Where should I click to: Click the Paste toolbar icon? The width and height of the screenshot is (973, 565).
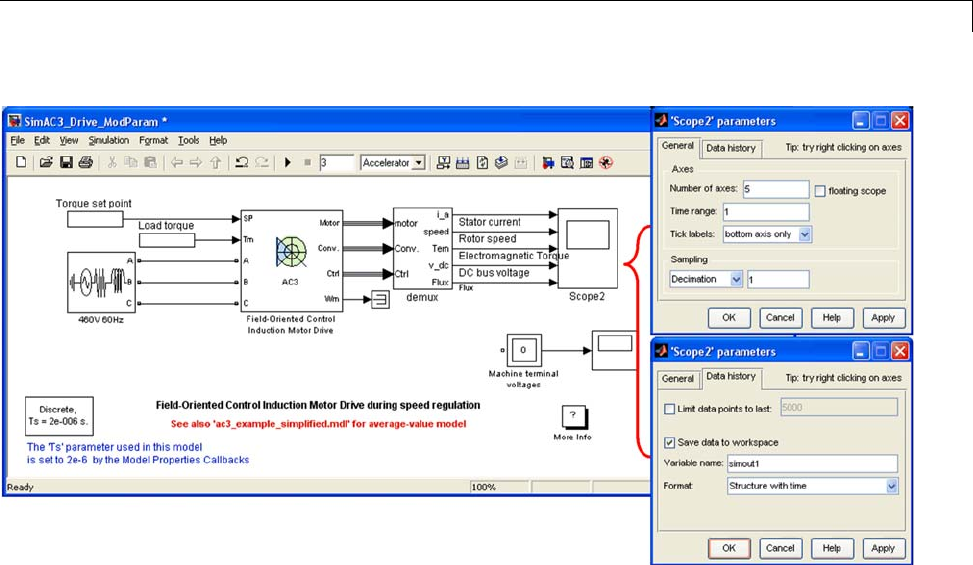(x=150, y=162)
